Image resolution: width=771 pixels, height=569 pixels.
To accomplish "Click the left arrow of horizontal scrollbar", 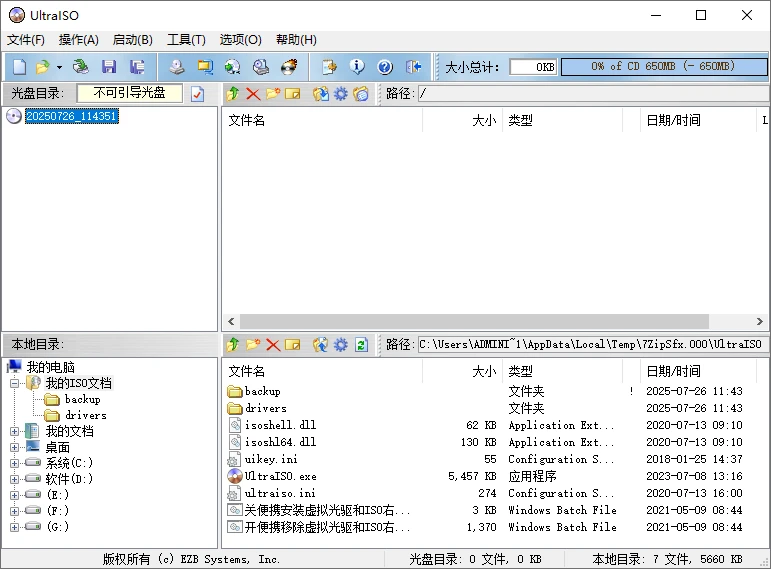I will coord(231,322).
